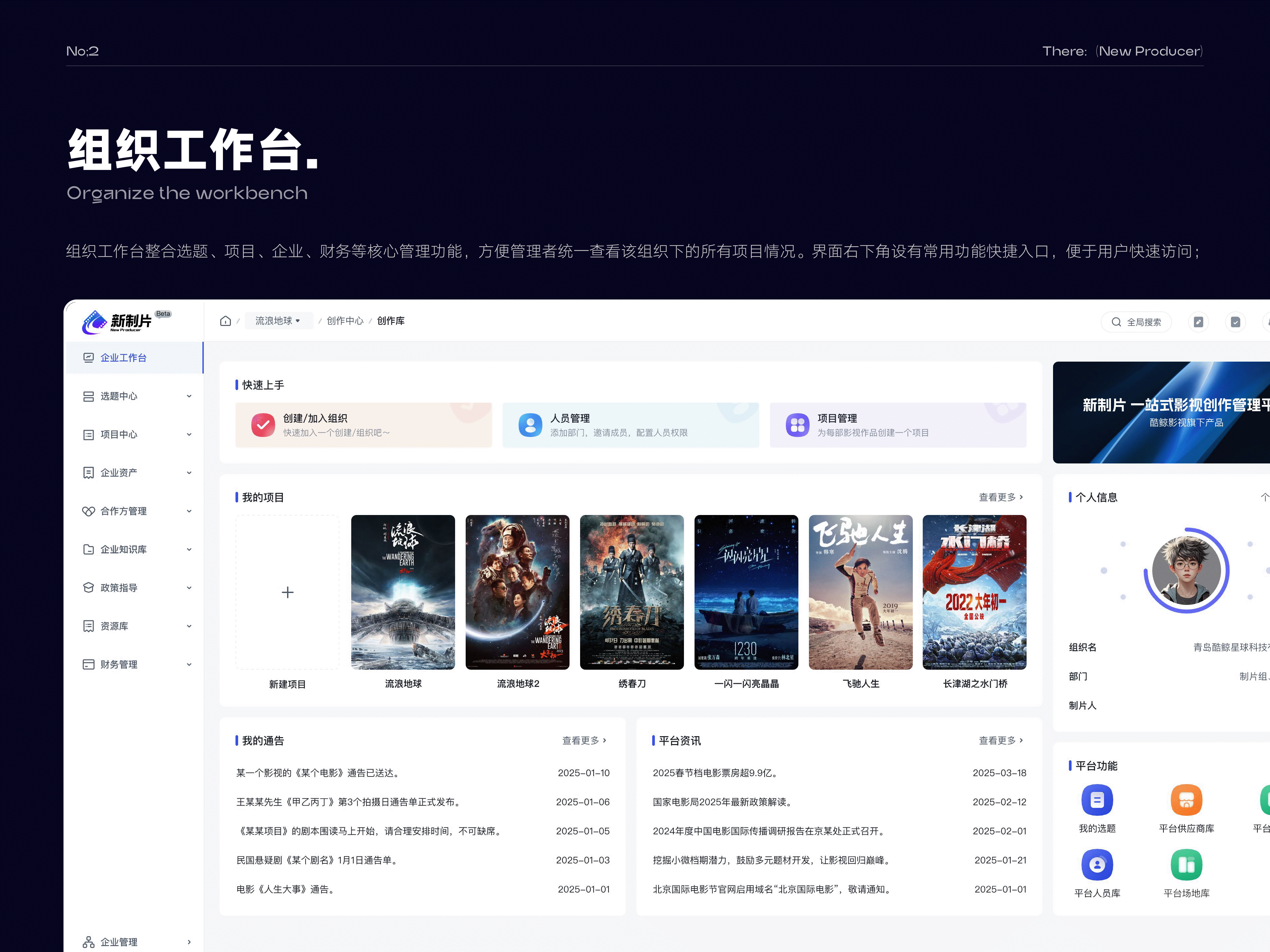Click the edit note icon in top bar

1198,322
